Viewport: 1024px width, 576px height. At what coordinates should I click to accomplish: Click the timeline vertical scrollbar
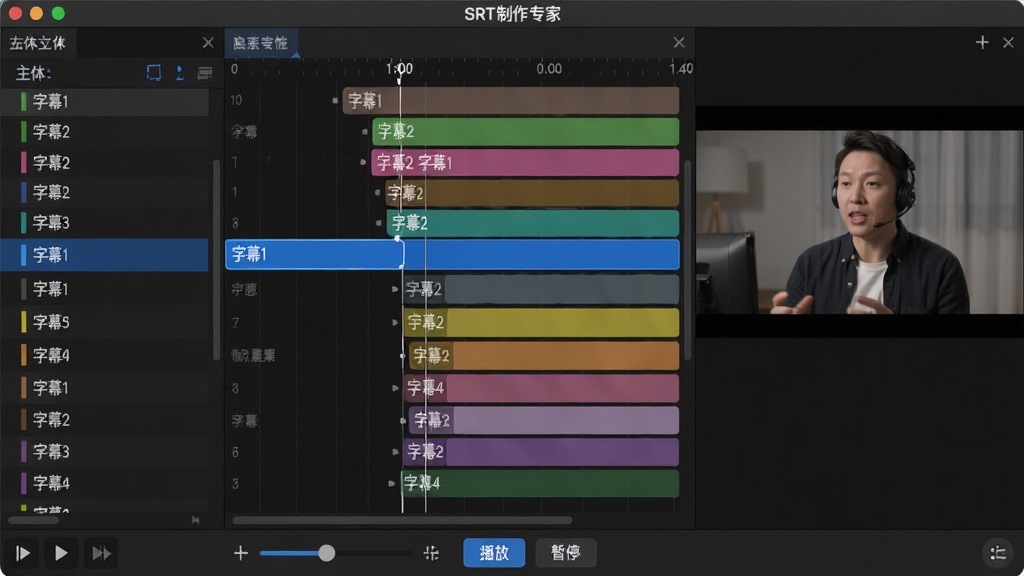click(687, 259)
